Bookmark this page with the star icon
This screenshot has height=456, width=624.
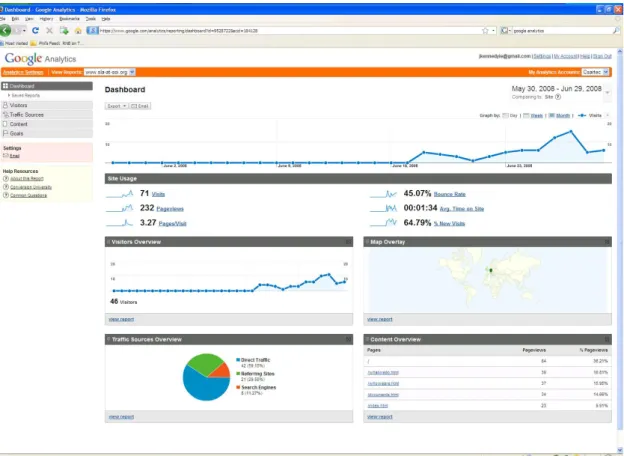[485, 31]
